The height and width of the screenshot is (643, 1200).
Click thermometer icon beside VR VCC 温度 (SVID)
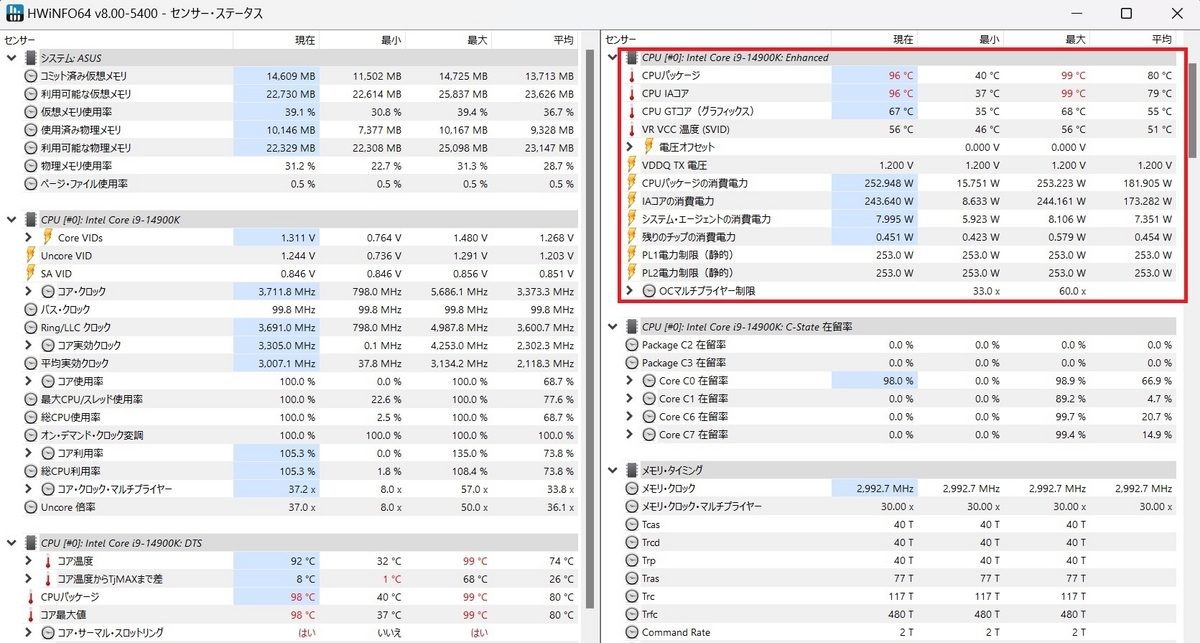click(631, 130)
